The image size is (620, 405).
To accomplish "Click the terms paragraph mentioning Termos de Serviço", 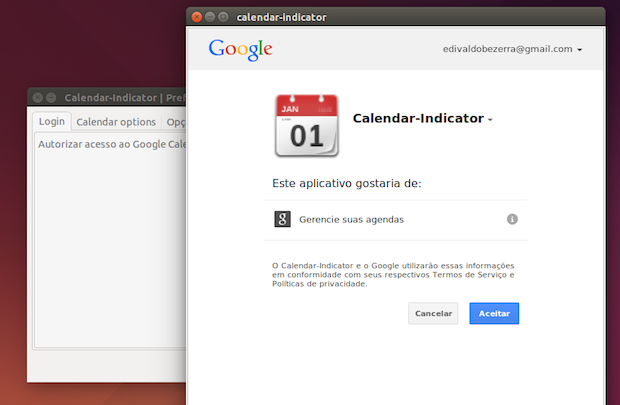I will pos(393,274).
